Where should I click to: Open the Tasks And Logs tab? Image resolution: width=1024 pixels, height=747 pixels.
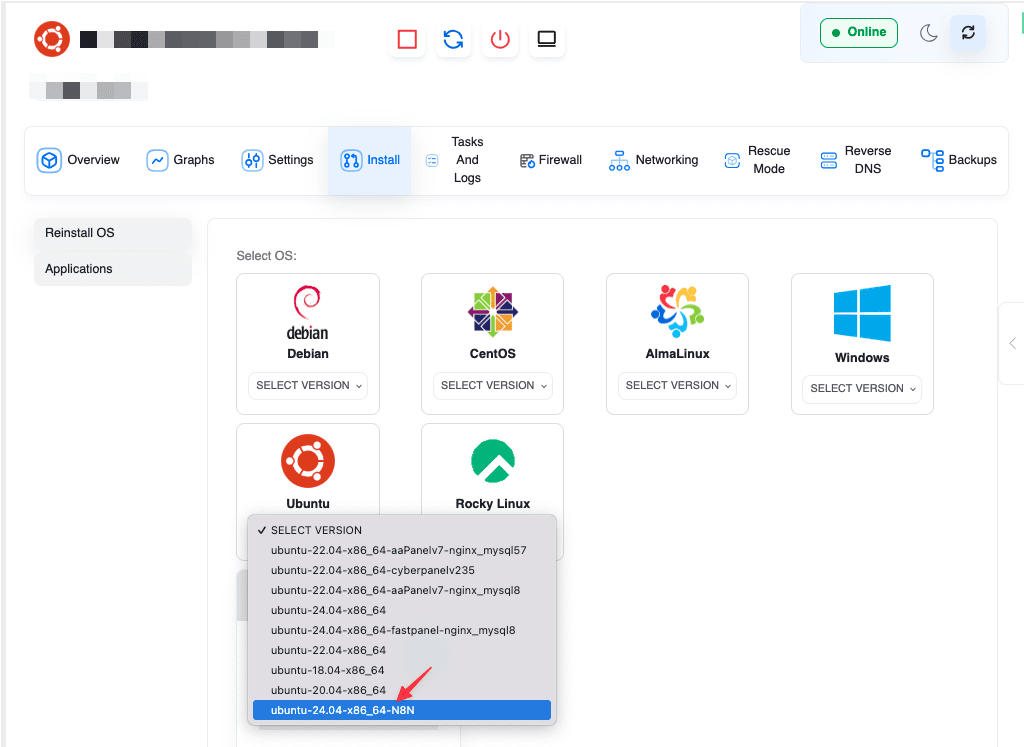click(x=456, y=160)
